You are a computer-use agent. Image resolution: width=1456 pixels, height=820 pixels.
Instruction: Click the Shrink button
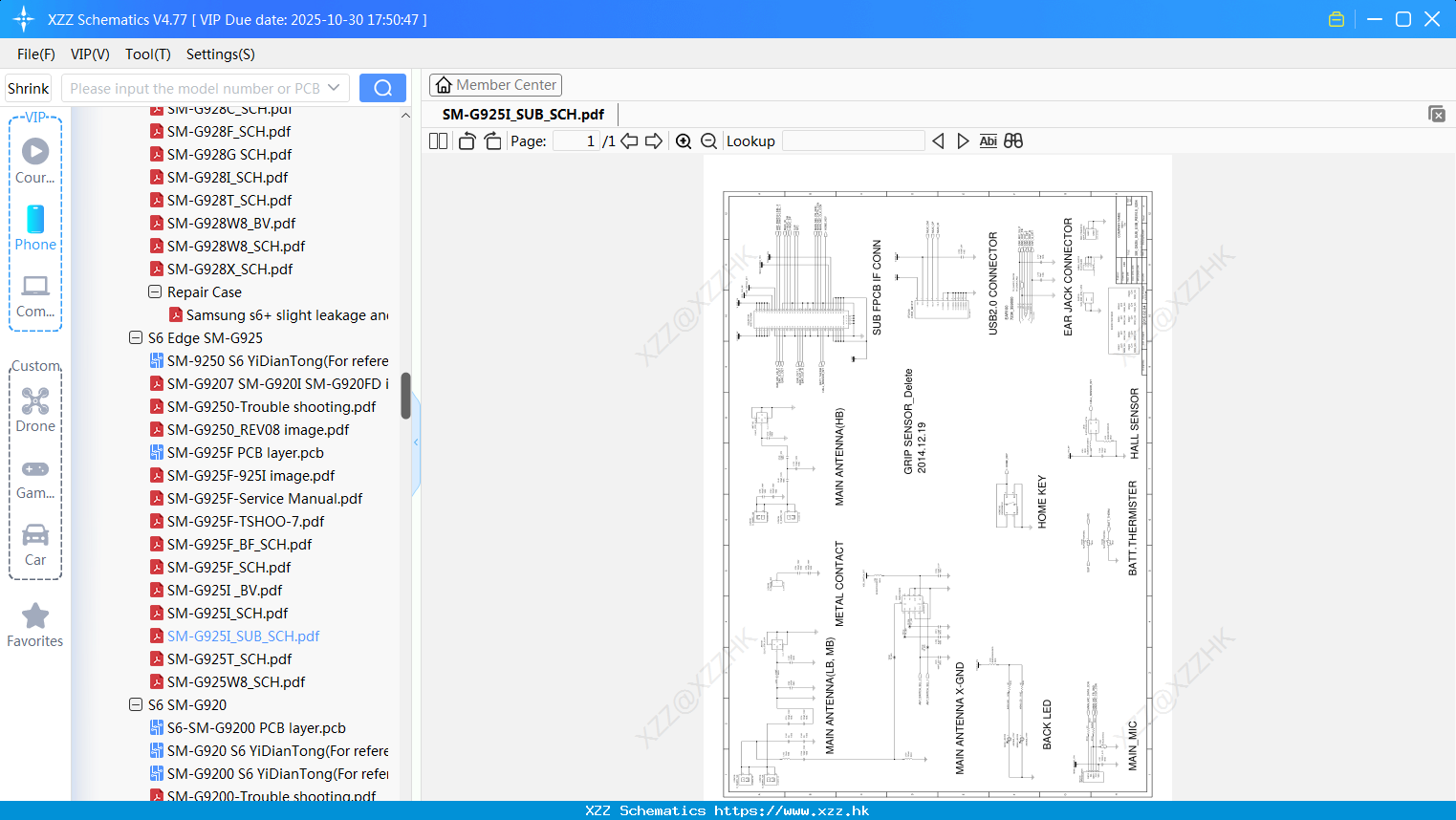29,88
